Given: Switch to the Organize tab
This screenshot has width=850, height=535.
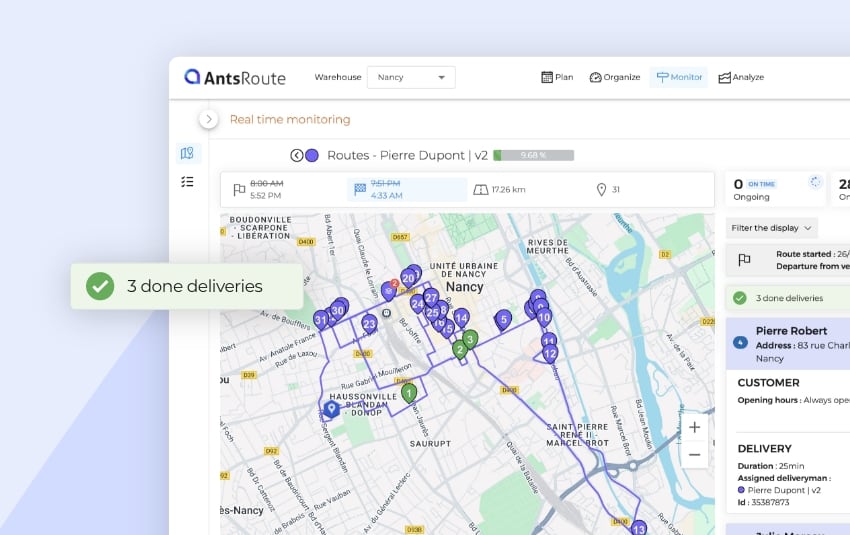Looking at the screenshot, I should click(614, 77).
